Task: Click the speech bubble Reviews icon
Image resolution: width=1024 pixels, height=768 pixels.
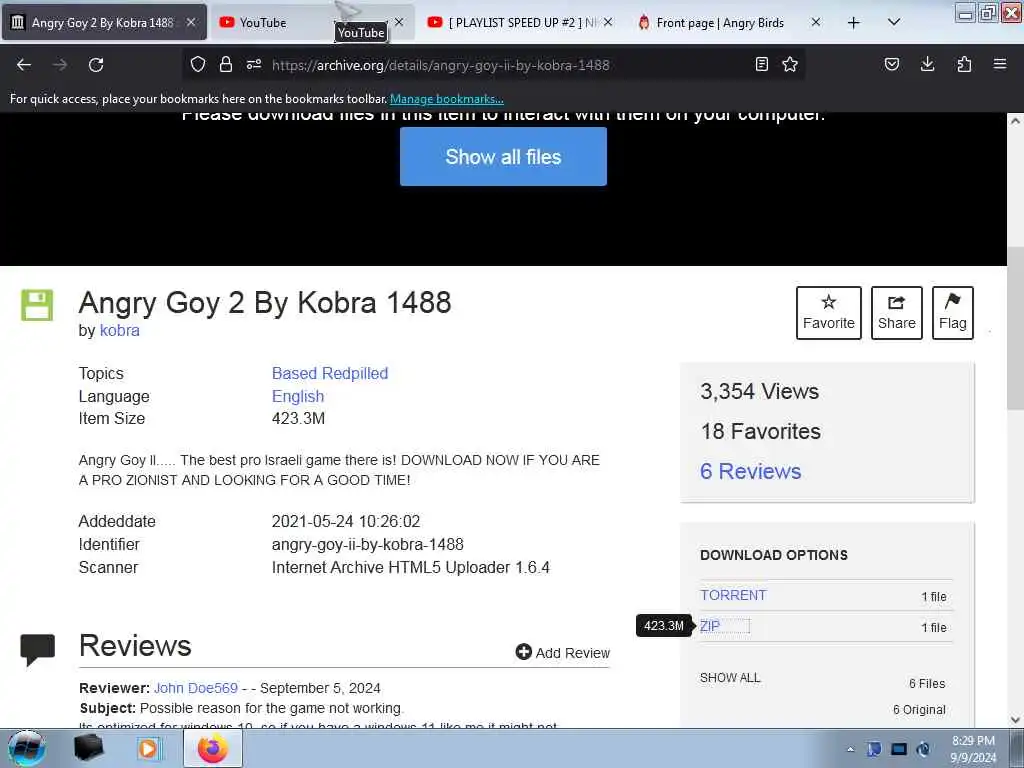Action: (37, 650)
